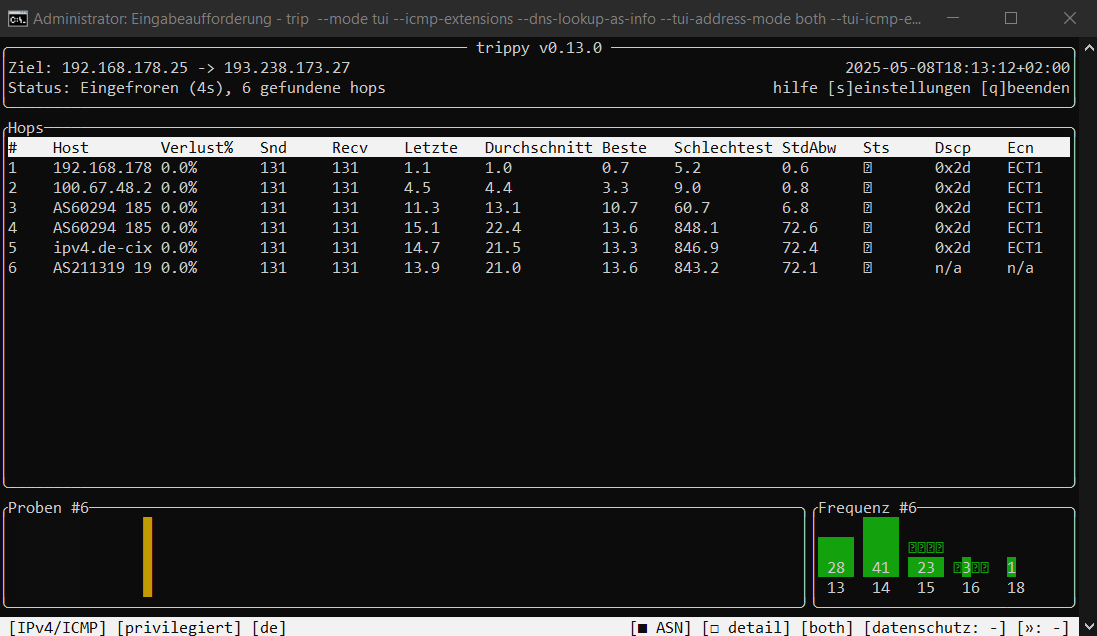Close the command prompt window

point(1070,18)
